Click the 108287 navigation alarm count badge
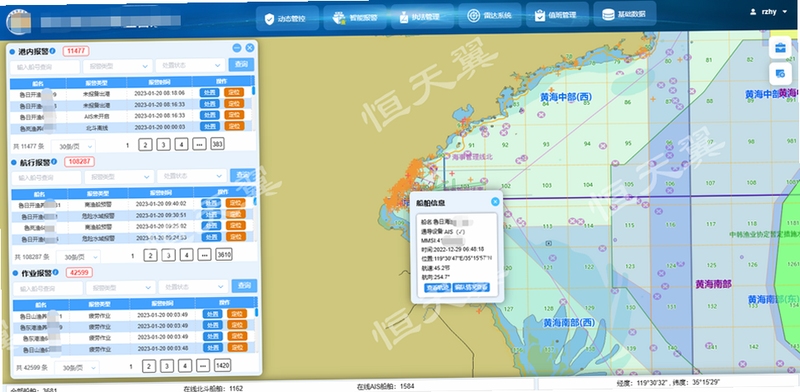 tap(80, 162)
